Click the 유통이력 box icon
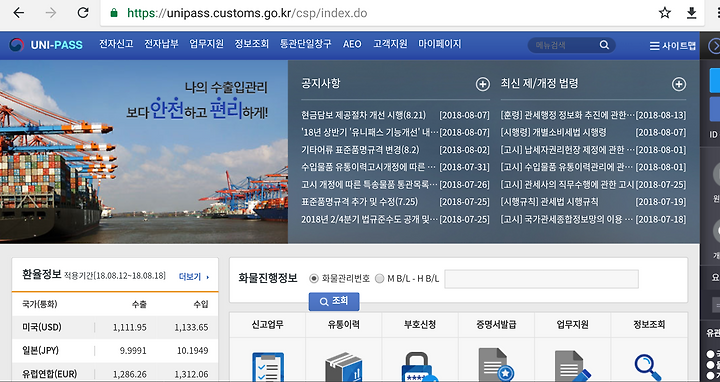720x382 pixels. 344,366
